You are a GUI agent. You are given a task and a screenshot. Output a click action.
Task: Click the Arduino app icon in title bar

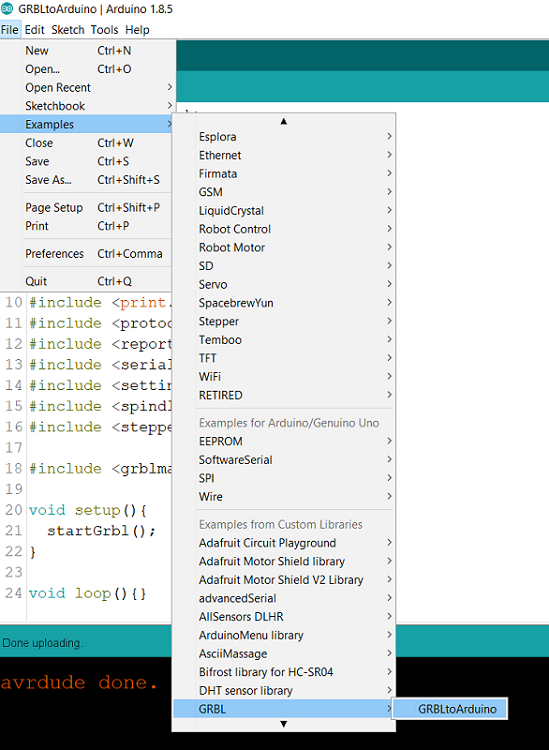[x=7, y=9]
